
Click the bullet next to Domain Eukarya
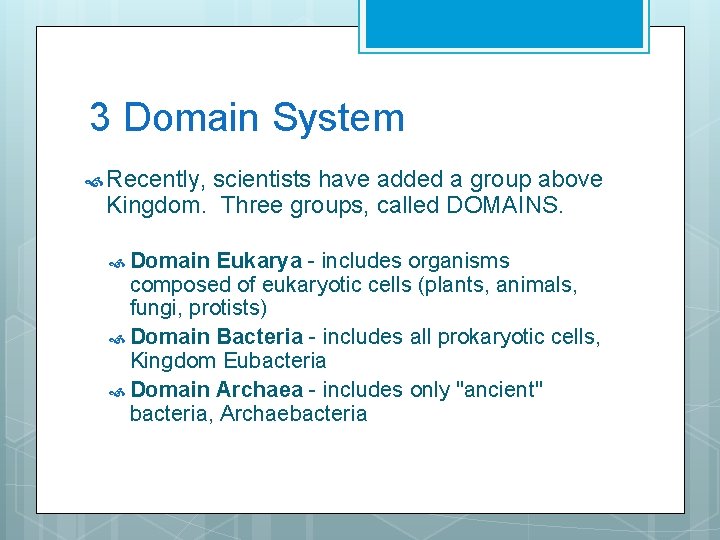pyautogui.click(x=117, y=264)
